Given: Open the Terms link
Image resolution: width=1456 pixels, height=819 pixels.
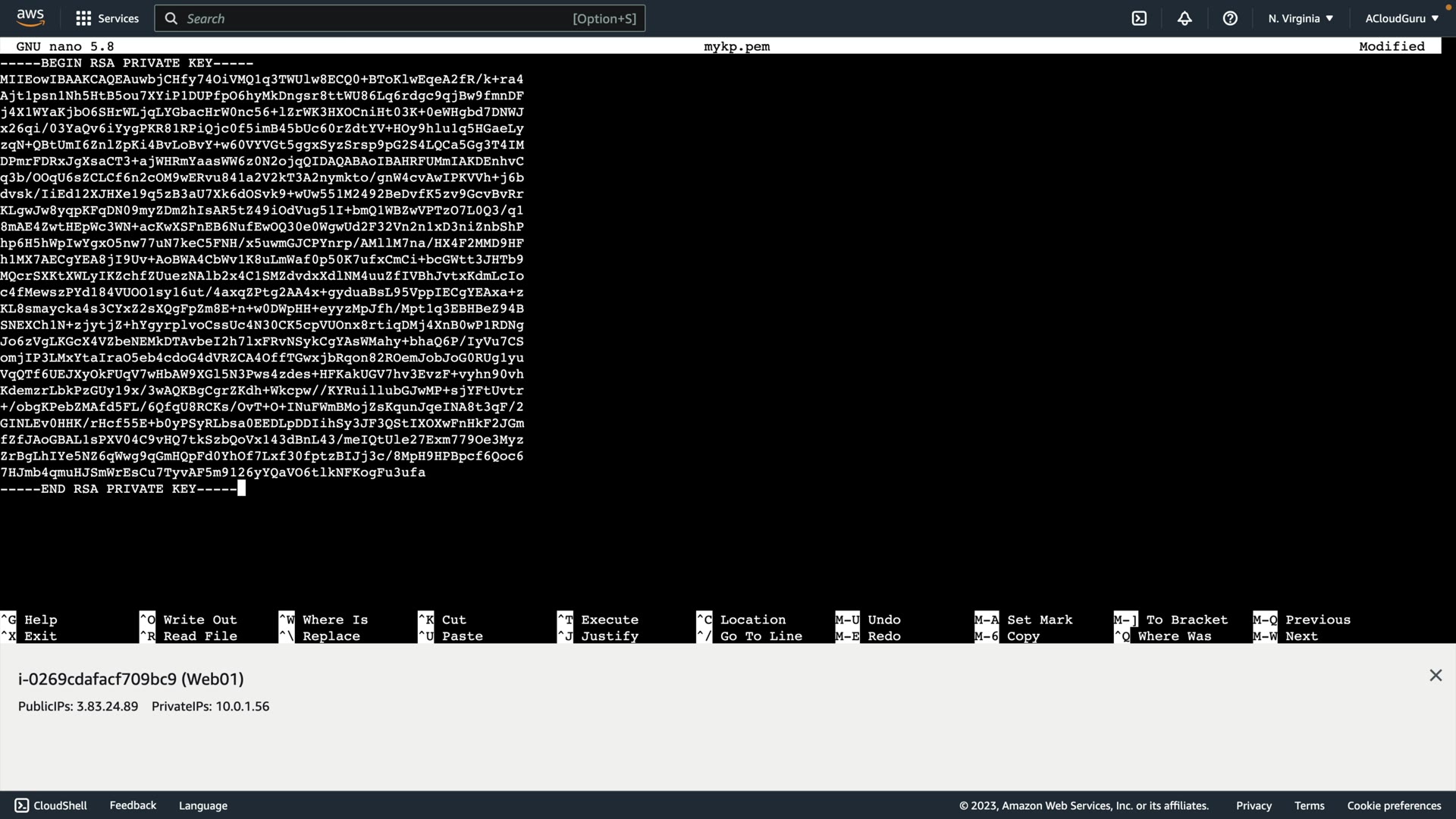Looking at the screenshot, I should [1309, 805].
